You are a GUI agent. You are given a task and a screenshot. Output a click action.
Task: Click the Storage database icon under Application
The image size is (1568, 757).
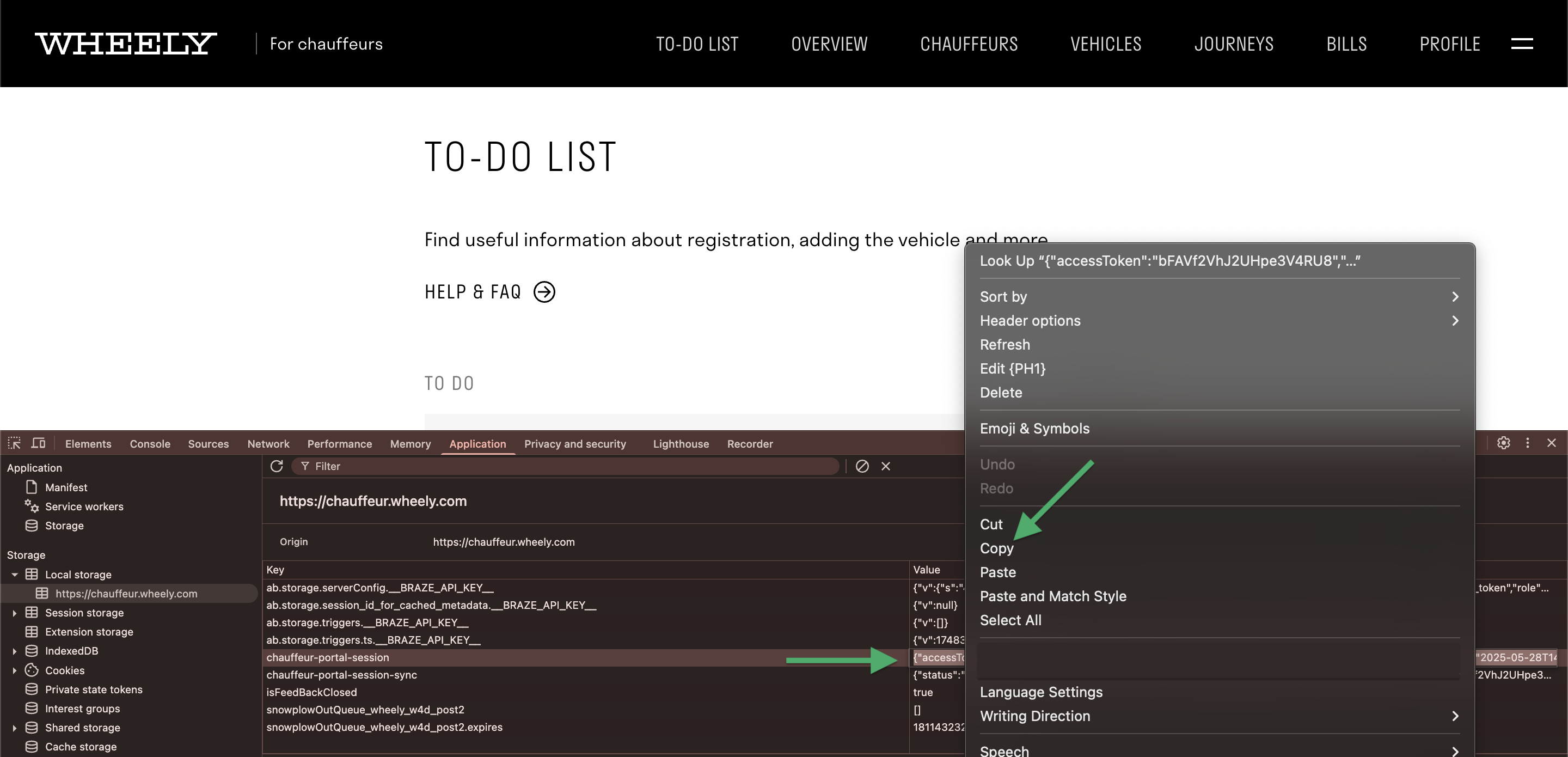32,525
